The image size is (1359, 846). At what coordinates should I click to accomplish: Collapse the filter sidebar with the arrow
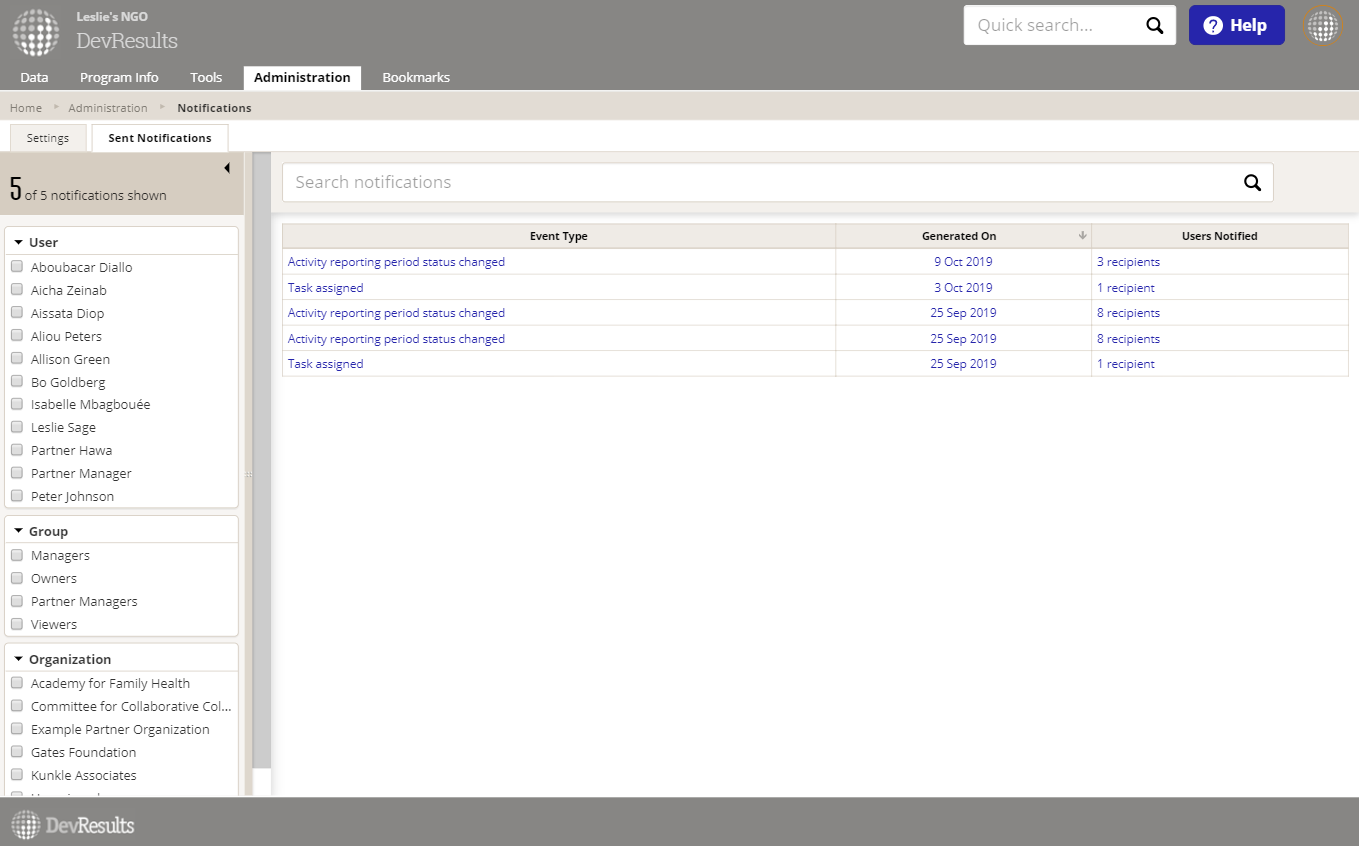click(x=227, y=168)
